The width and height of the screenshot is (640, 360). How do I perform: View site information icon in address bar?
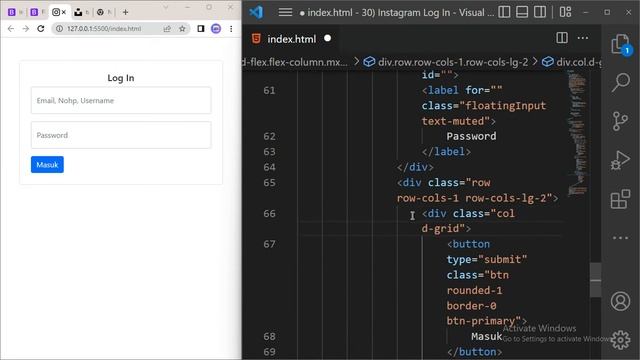pyautogui.click(x=59, y=29)
